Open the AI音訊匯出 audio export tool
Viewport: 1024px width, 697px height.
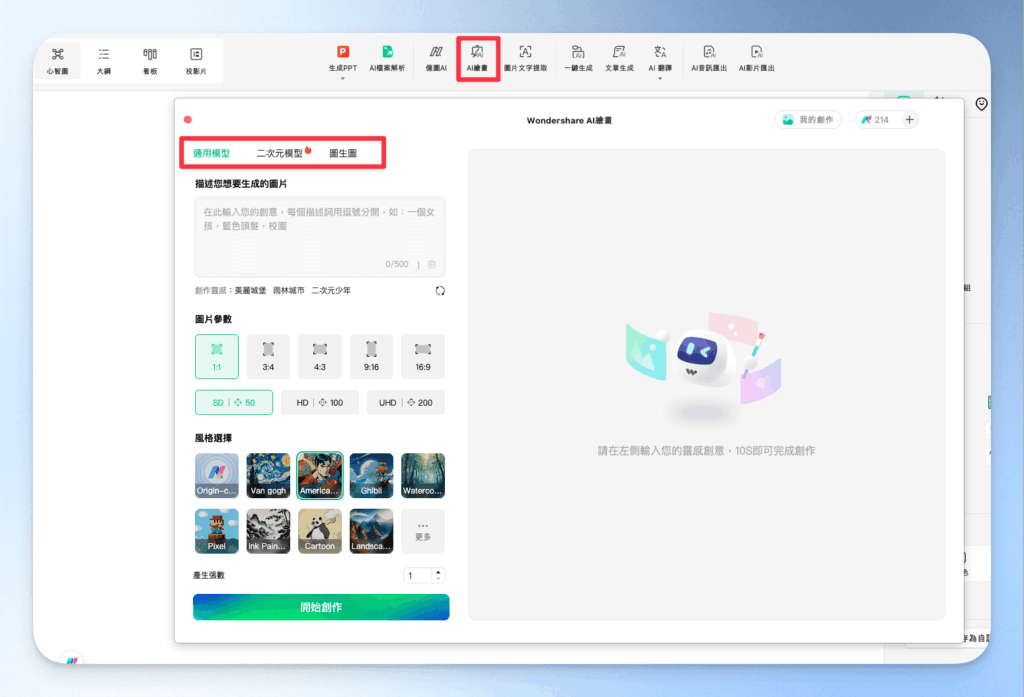(x=709, y=58)
